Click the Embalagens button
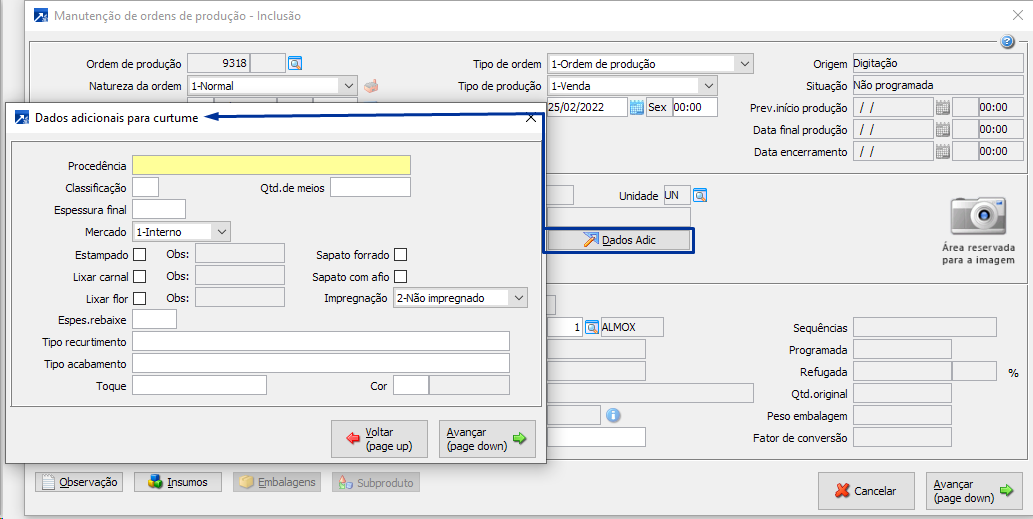 click(x=277, y=482)
